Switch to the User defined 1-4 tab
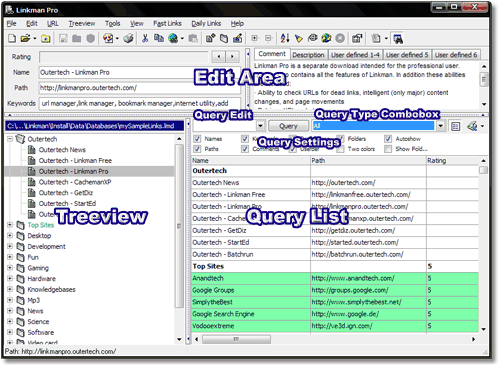500x367 pixels. tap(355, 55)
